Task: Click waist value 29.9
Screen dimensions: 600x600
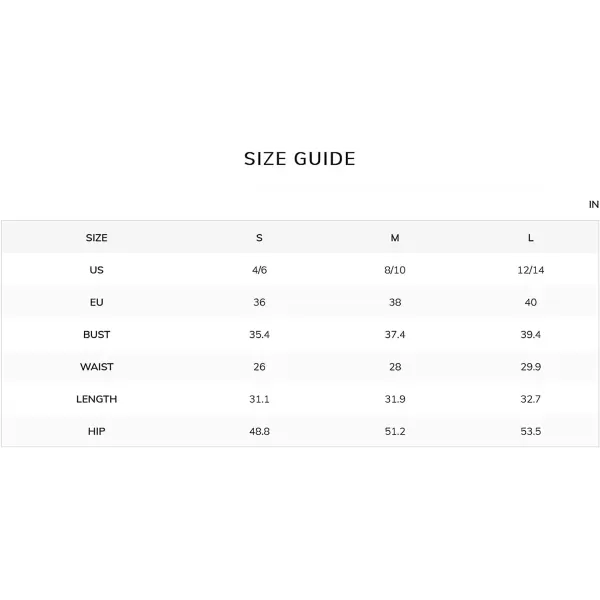Action: pos(530,367)
